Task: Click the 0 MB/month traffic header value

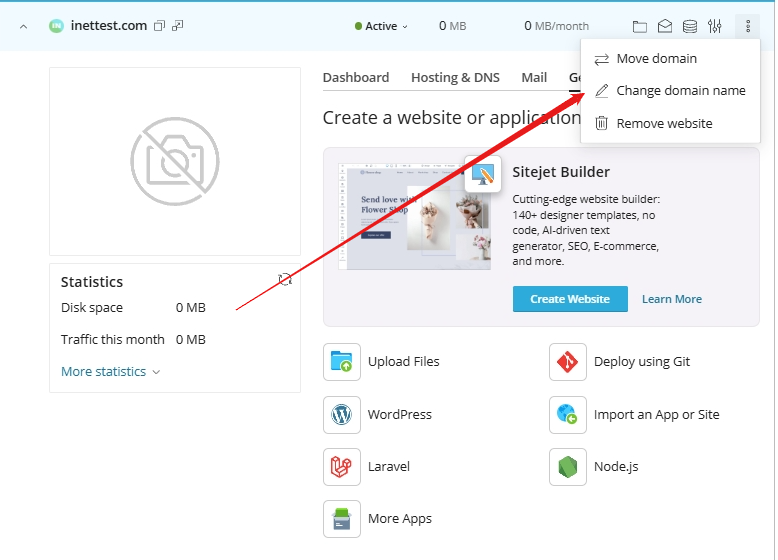Action: point(556,26)
